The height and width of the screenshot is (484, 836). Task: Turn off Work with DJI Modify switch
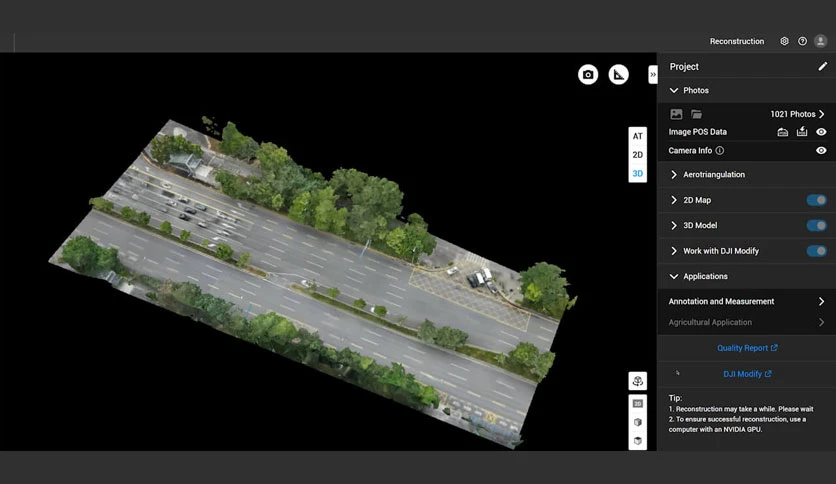(x=816, y=251)
